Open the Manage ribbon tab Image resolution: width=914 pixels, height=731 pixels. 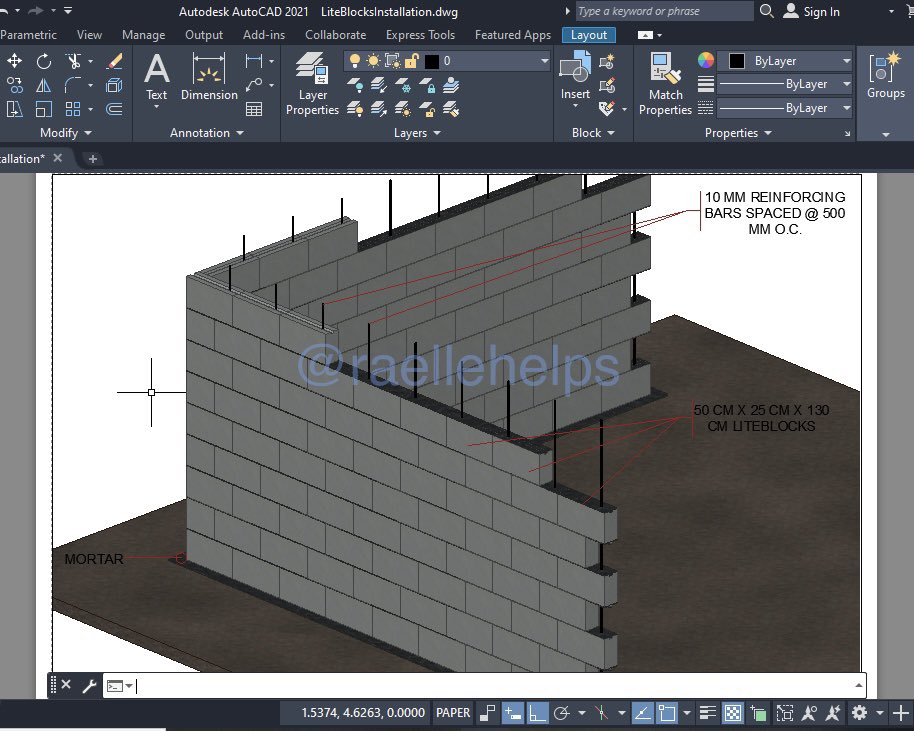click(143, 35)
